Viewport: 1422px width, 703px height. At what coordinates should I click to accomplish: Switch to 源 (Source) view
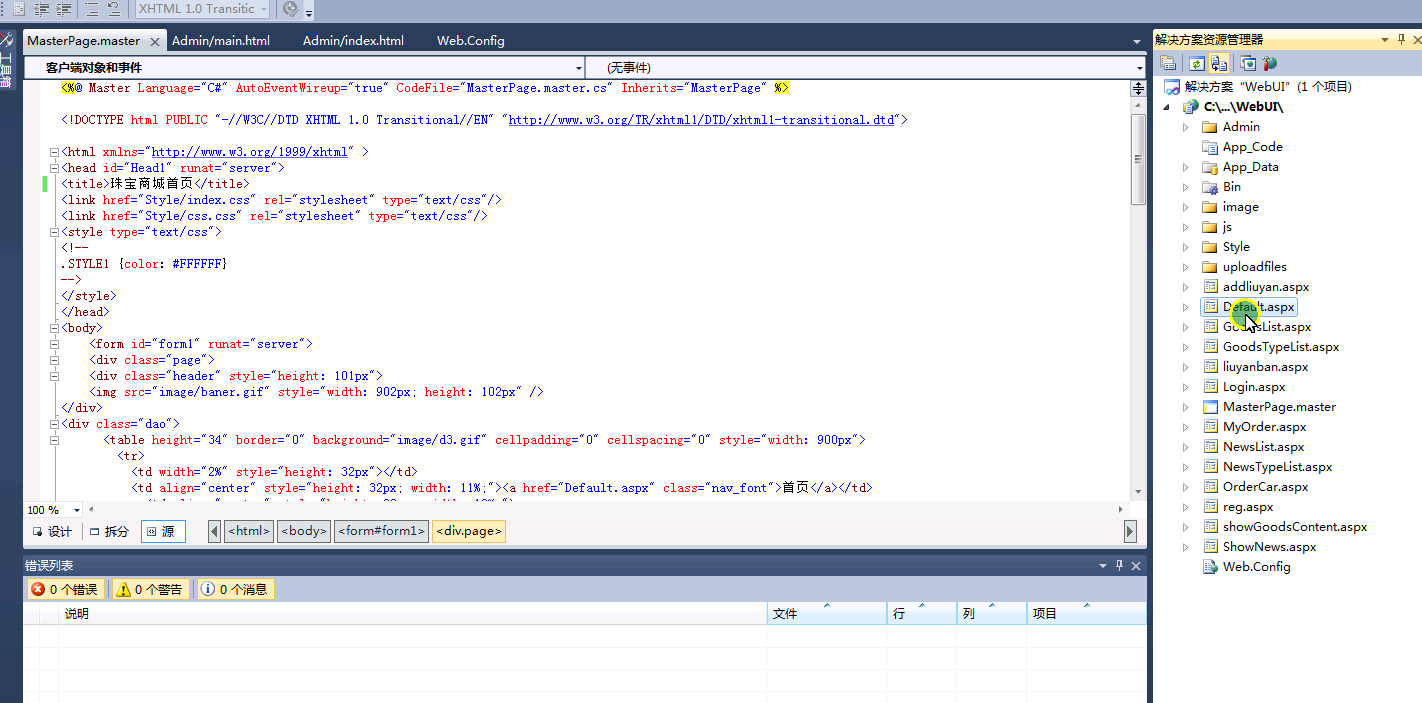(163, 532)
